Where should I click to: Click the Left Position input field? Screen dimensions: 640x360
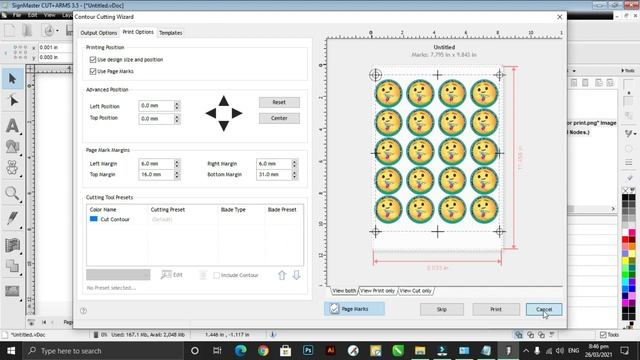click(156, 106)
